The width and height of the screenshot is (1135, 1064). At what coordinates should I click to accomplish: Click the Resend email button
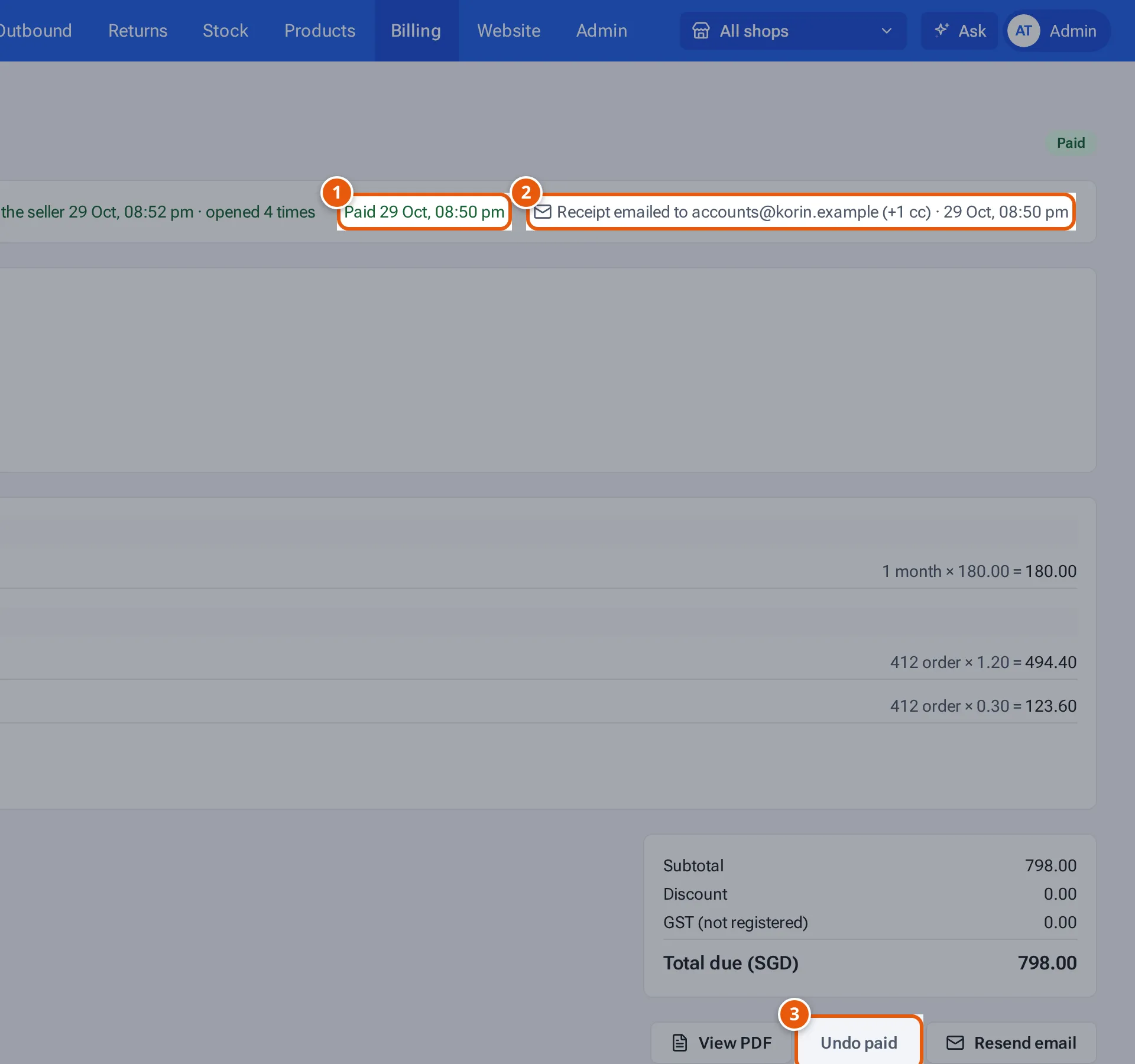[x=1011, y=1043]
